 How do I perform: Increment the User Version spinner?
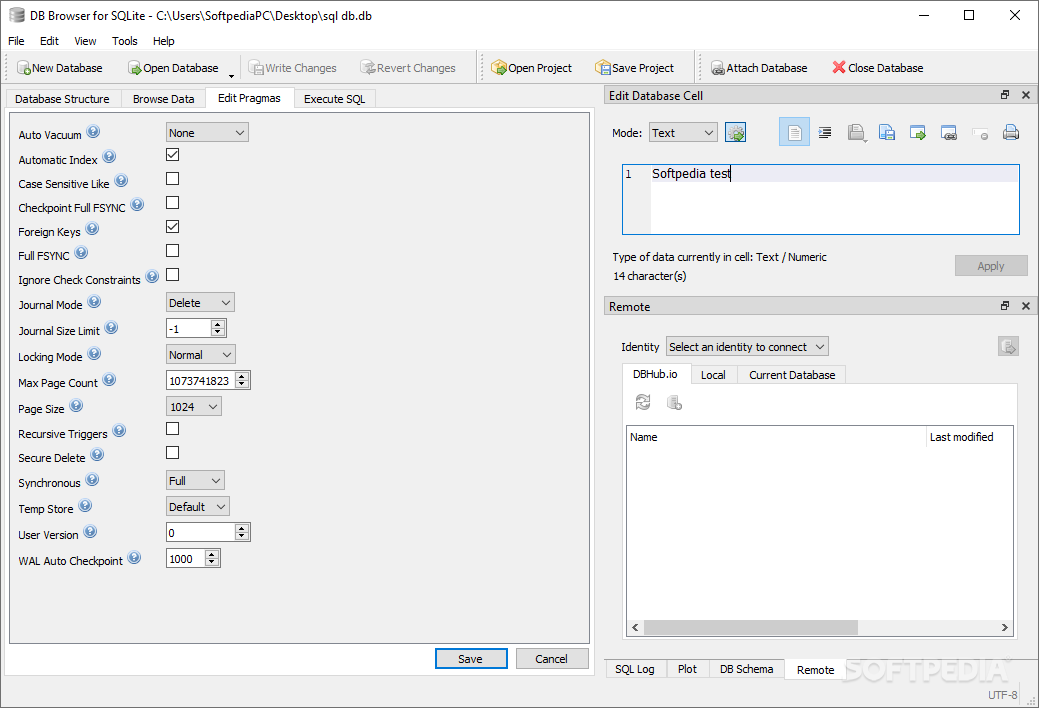point(243,528)
